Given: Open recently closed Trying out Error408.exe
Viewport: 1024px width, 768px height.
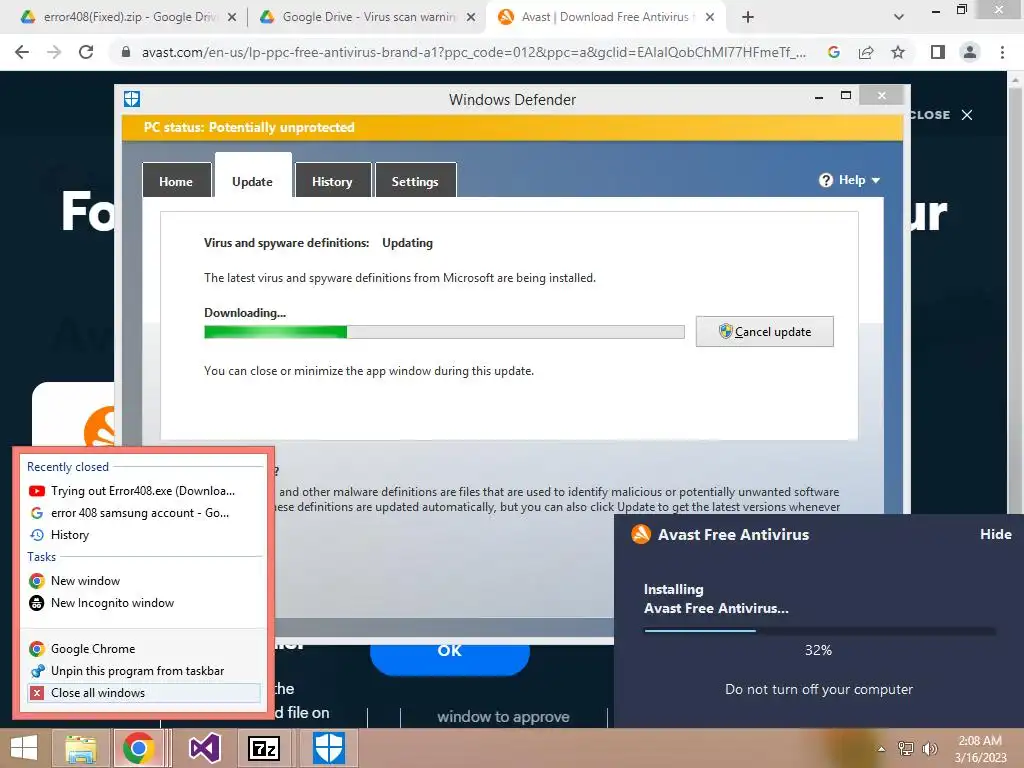Looking at the screenshot, I should click(x=144, y=490).
